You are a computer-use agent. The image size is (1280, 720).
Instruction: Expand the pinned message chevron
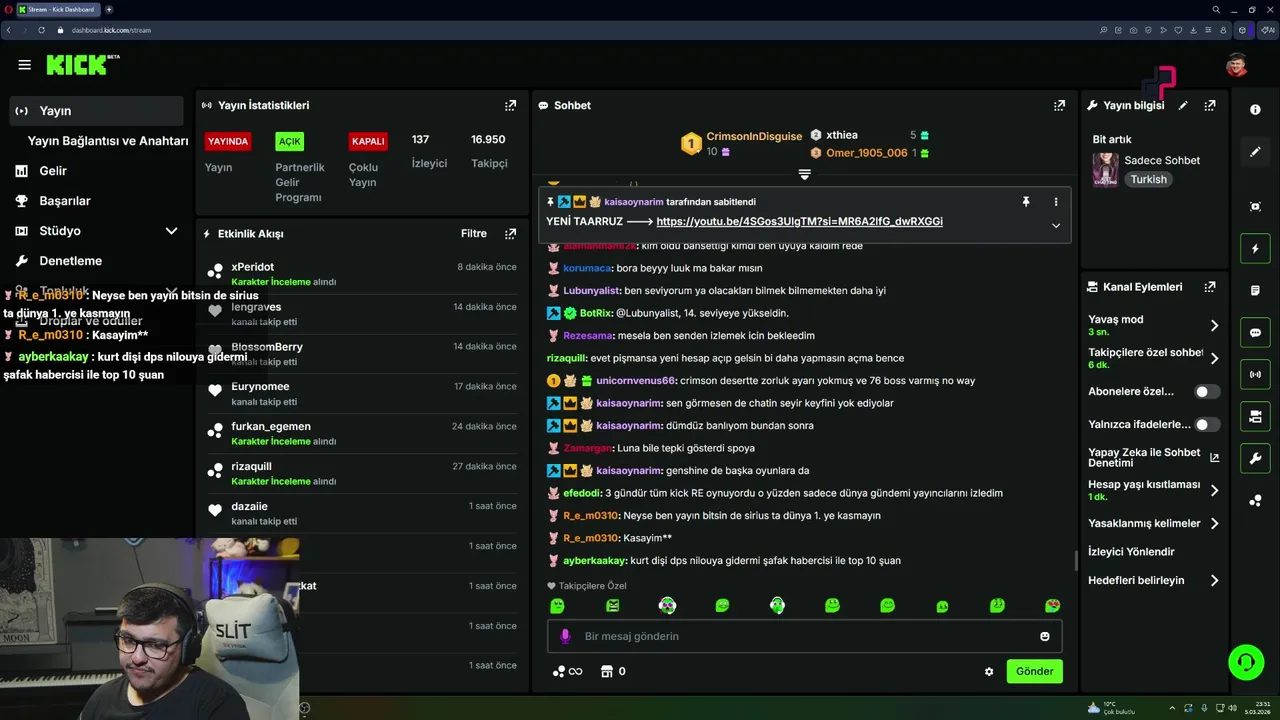1055,226
